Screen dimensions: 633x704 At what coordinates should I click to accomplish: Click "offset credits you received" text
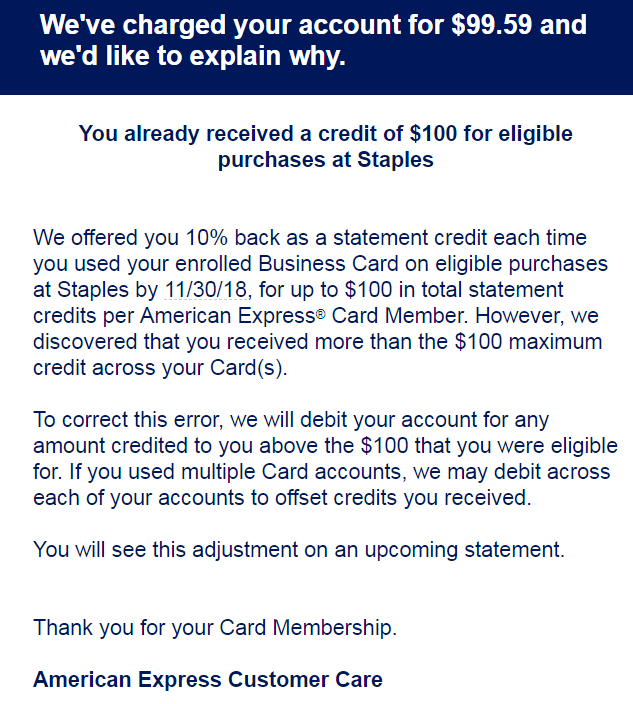[x=403, y=498]
